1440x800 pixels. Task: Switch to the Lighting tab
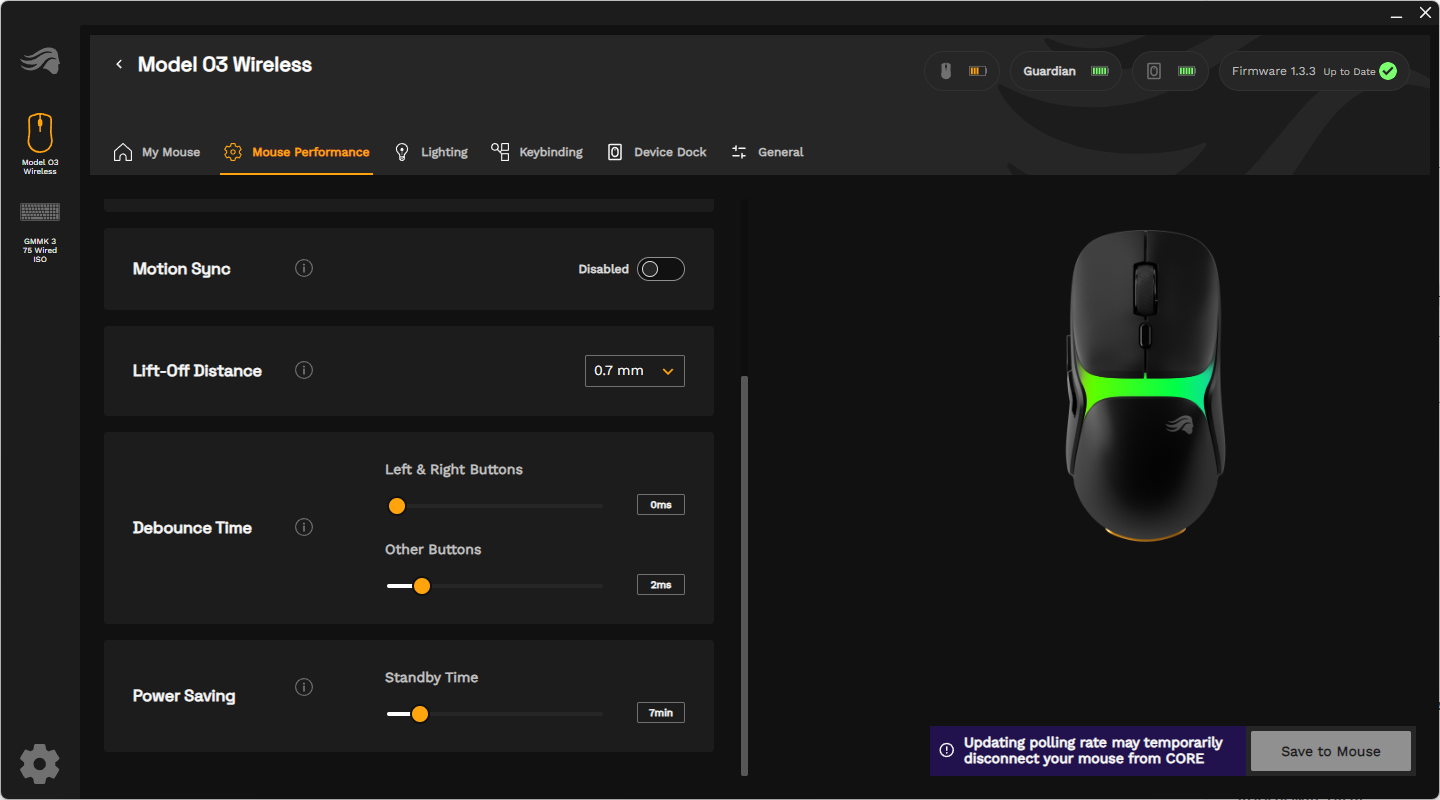[x=431, y=152]
